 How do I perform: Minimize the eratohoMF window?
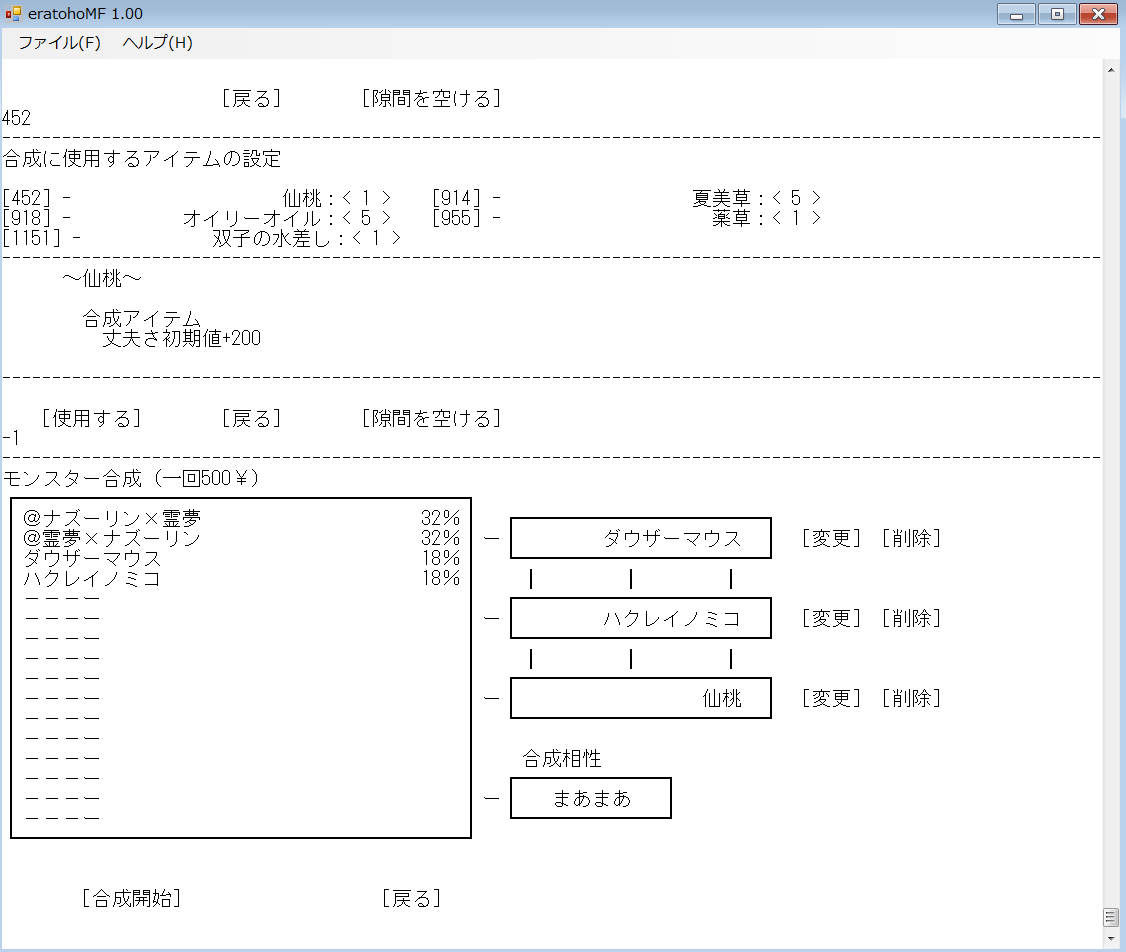pyautogui.click(x=1016, y=14)
